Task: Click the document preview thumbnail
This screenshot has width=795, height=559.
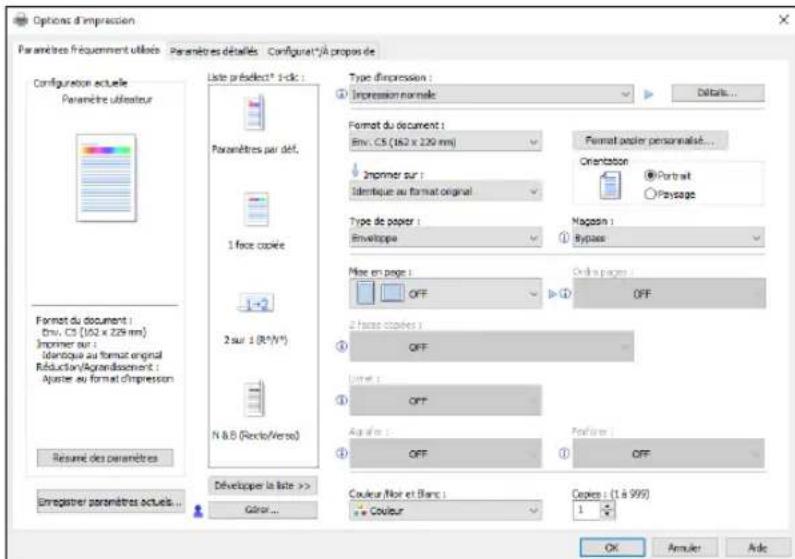Action: click(106, 177)
